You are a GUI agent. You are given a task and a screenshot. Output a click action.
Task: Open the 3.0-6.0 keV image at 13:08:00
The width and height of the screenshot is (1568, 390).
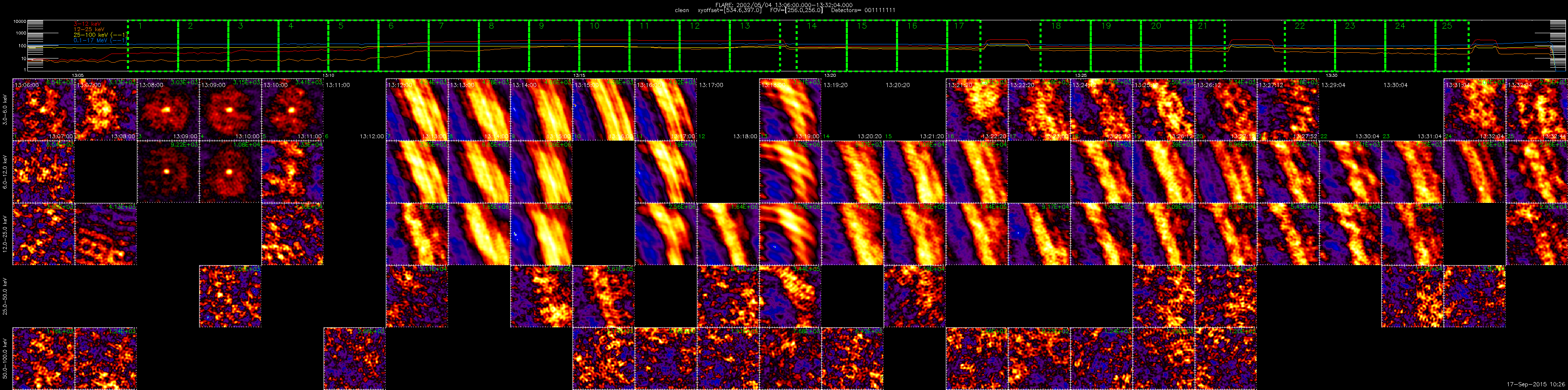pyautogui.click(x=168, y=110)
